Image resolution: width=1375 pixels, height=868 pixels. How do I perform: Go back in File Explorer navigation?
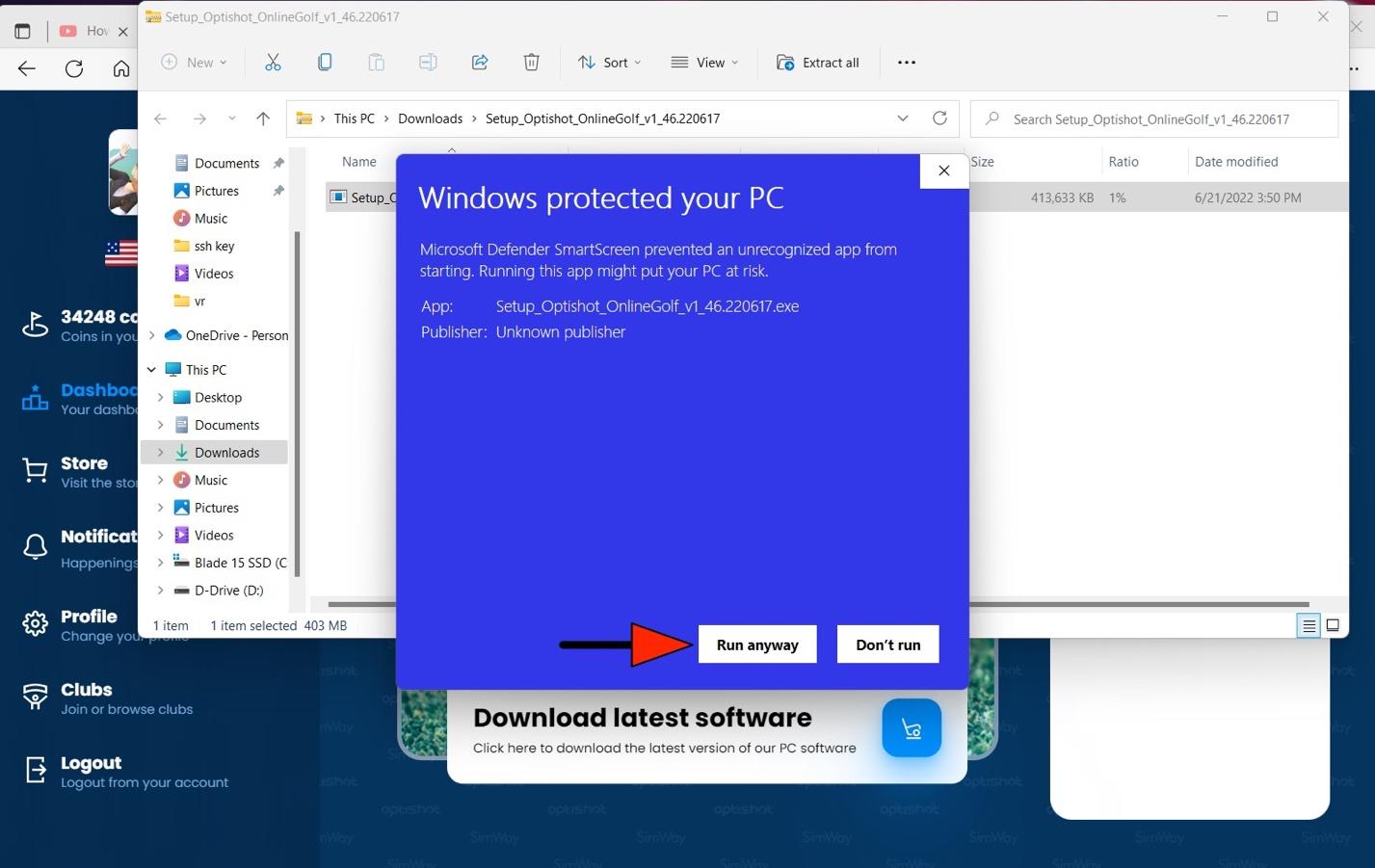pyautogui.click(x=161, y=118)
